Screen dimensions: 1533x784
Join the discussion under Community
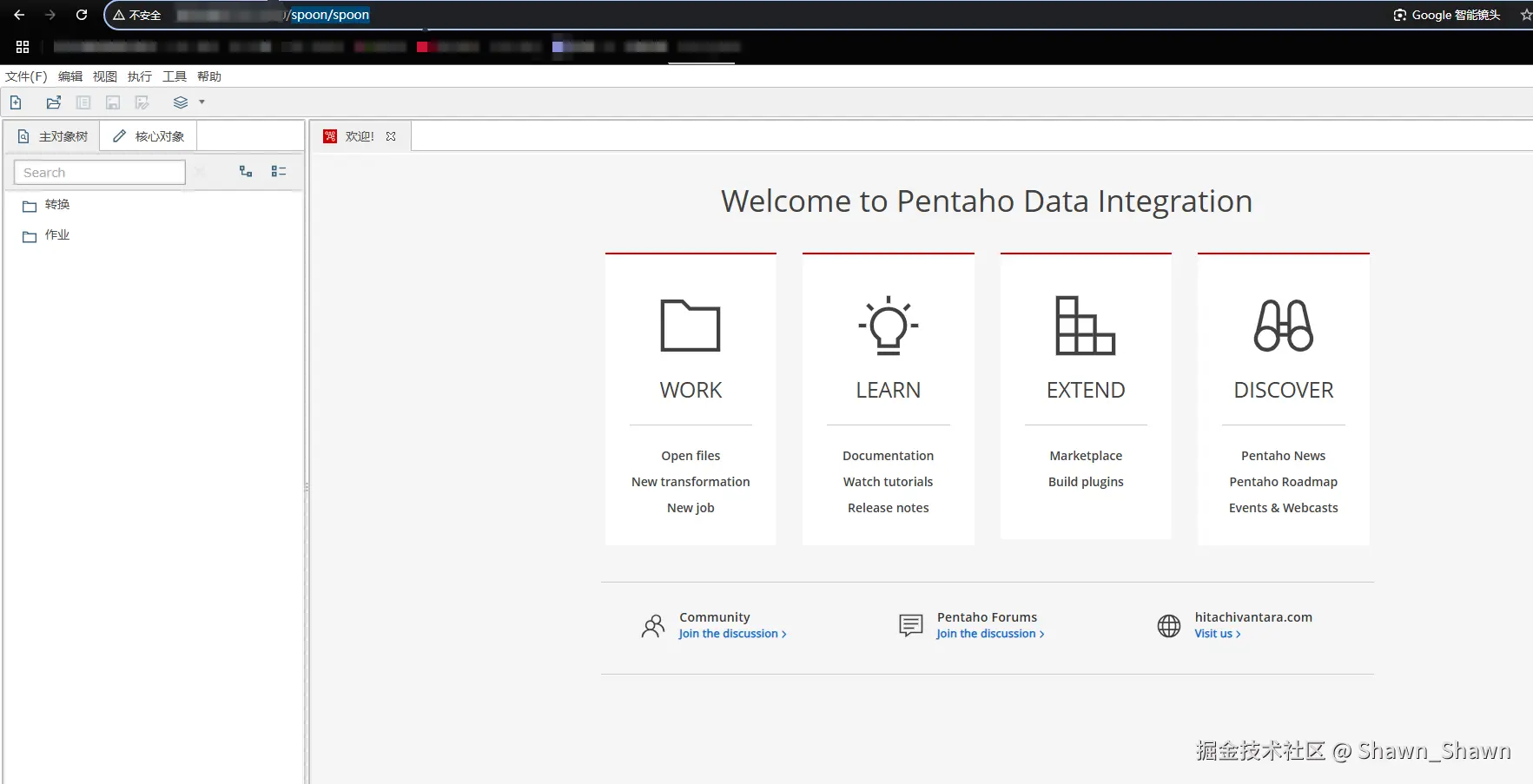[733, 634]
